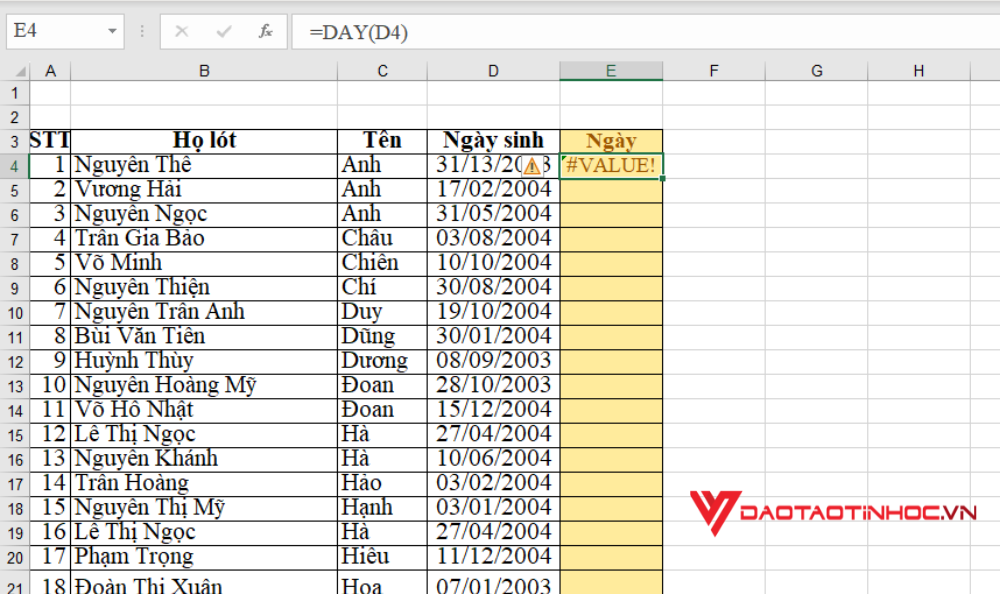Cancel the formula using the X icon

pyautogui.click(x=181, y=30)
